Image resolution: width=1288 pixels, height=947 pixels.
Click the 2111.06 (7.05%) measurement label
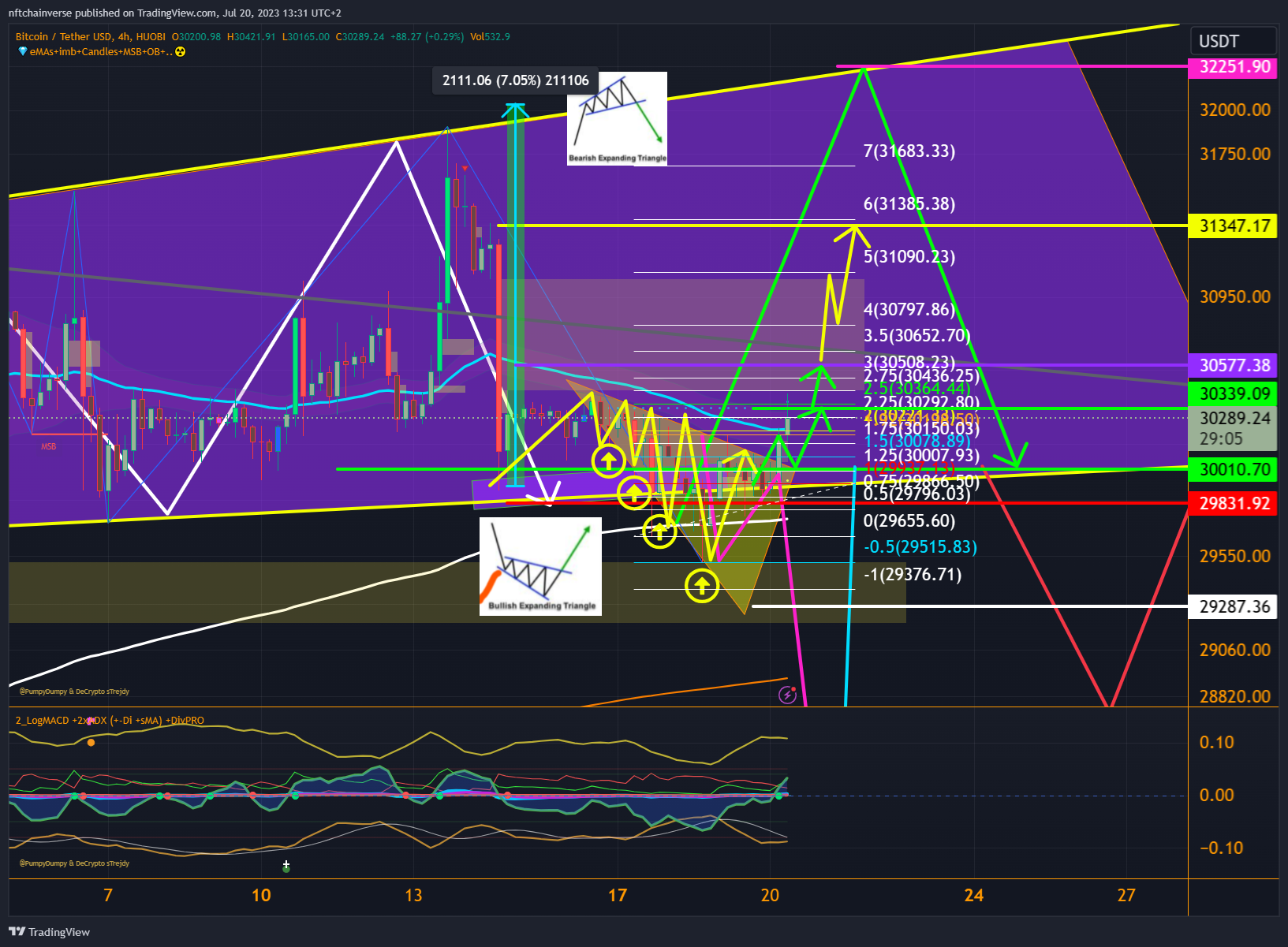(x=516, y=80)
